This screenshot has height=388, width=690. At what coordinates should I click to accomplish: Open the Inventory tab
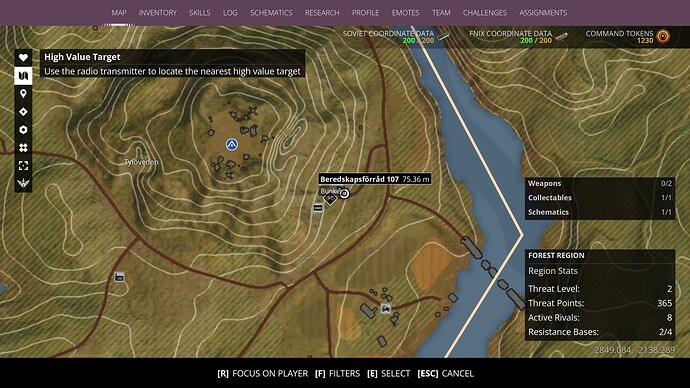pos(158,13)
